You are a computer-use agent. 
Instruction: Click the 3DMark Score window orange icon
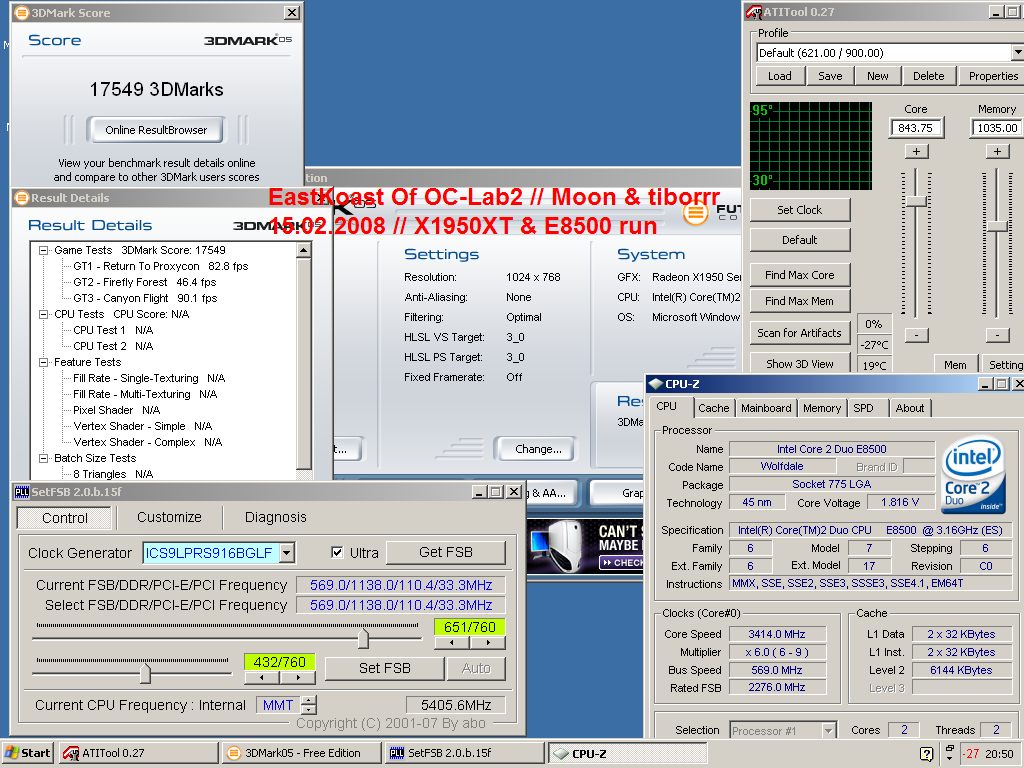[22, 12]
